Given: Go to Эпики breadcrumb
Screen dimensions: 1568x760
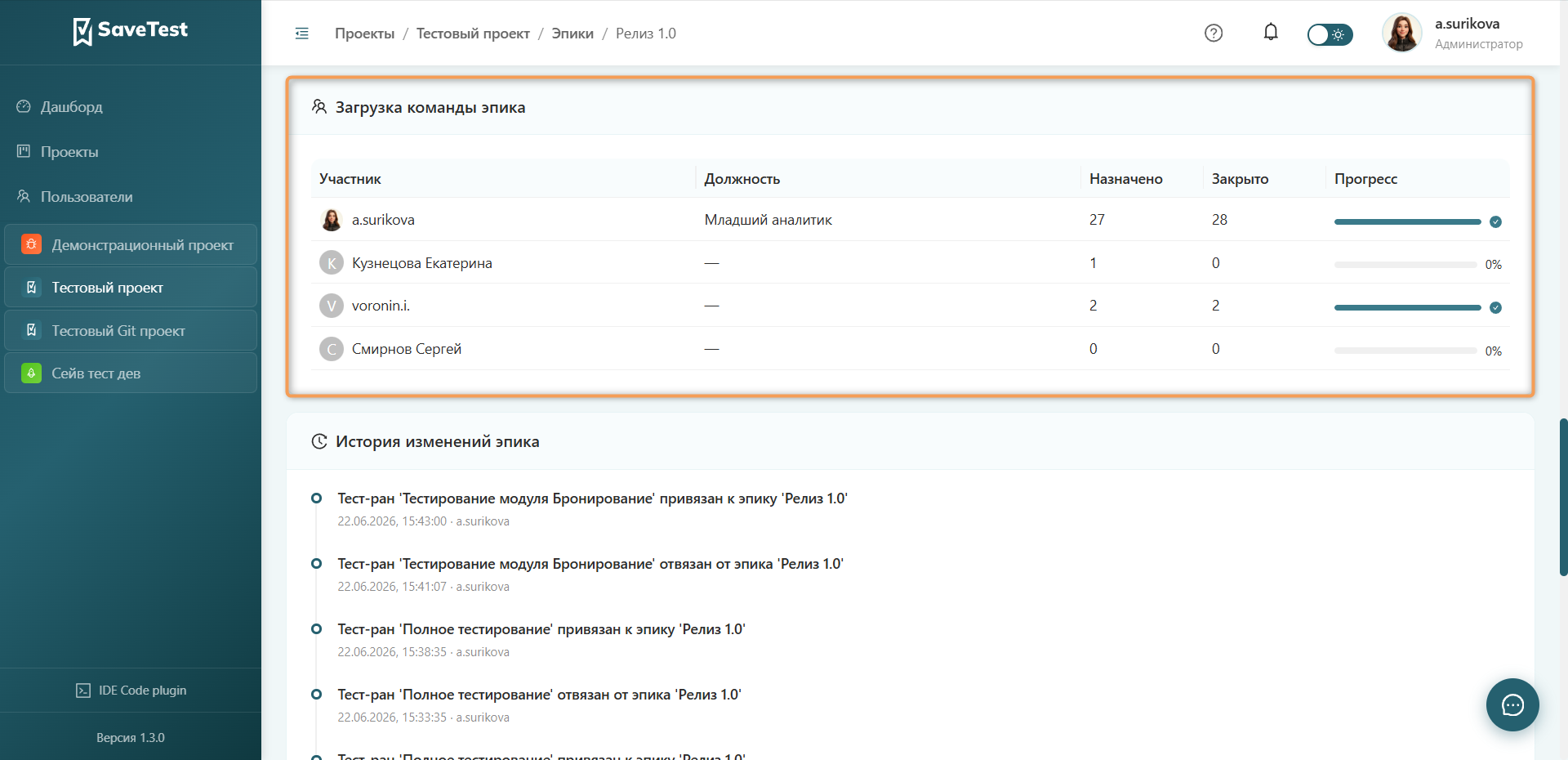Looking at the screenshot, I should (x=572, y=34).
